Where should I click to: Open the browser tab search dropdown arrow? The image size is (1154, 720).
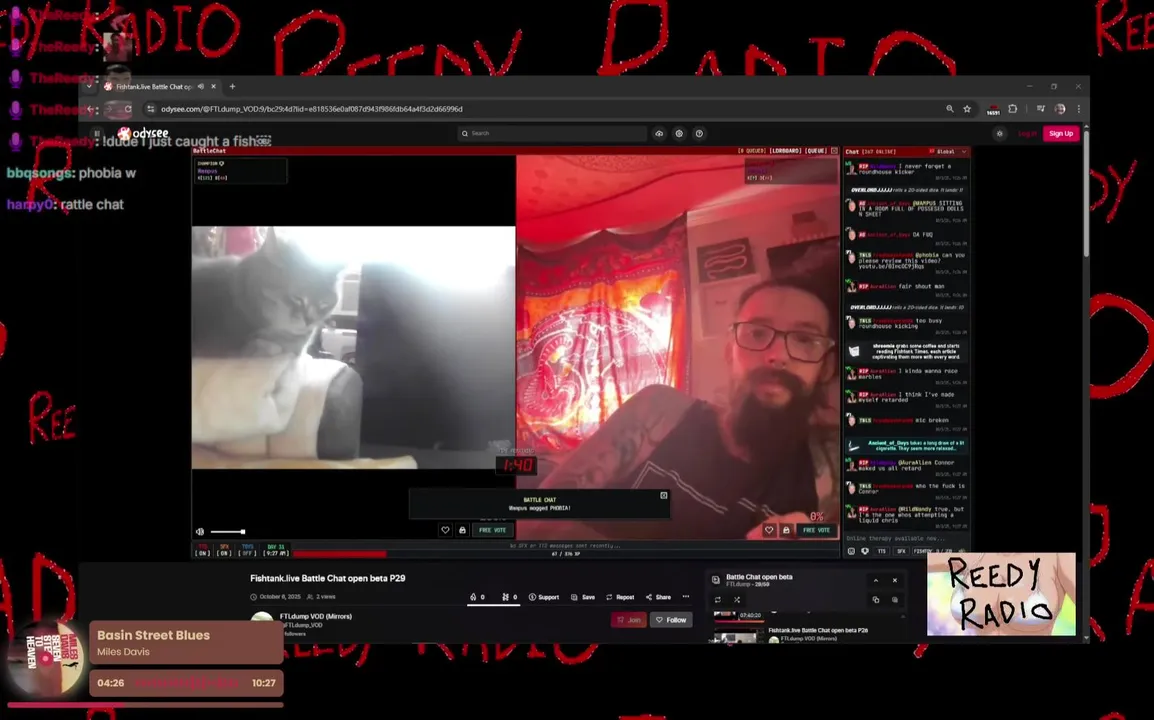point(89,86)
